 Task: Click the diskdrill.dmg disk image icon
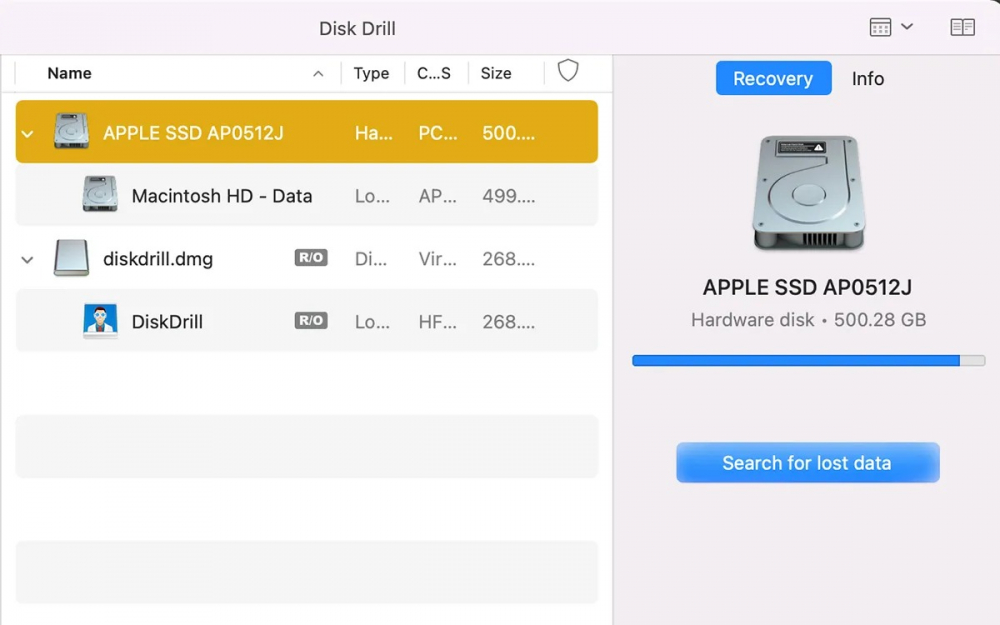point(70,258)
